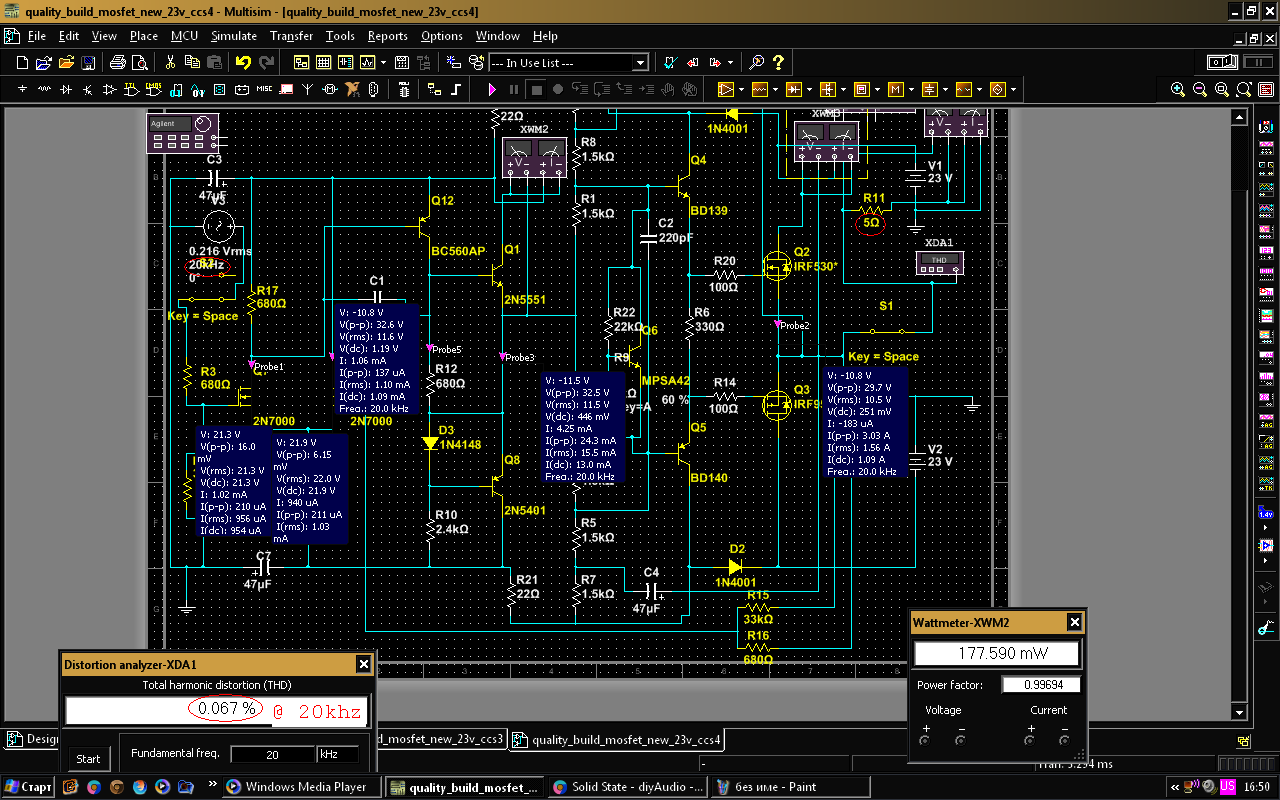
Task: Open the Options menu
Action: [x=442, y=36]
